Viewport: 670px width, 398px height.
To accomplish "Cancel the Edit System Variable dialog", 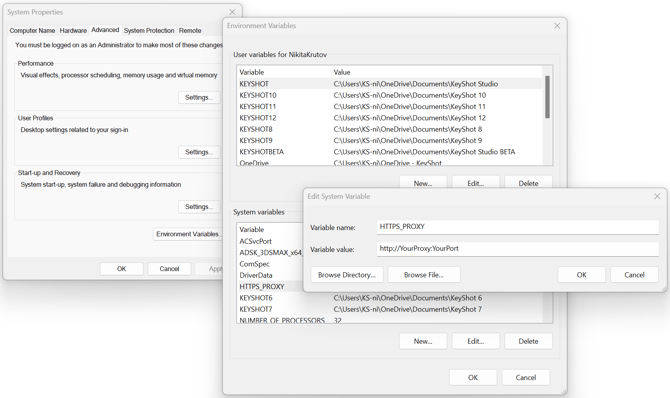I will pos(634,275).
